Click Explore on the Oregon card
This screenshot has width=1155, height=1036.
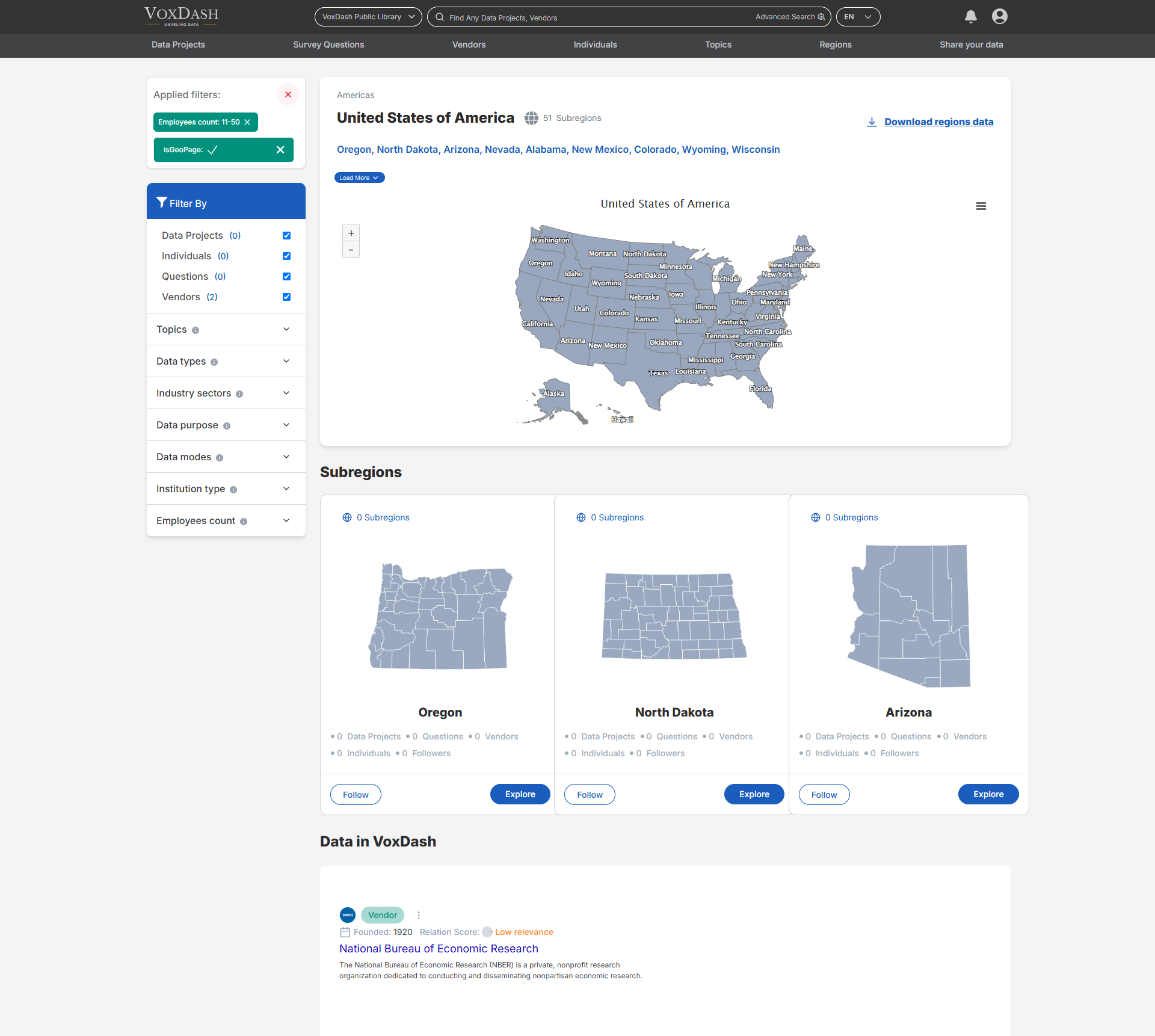[520, 794]
